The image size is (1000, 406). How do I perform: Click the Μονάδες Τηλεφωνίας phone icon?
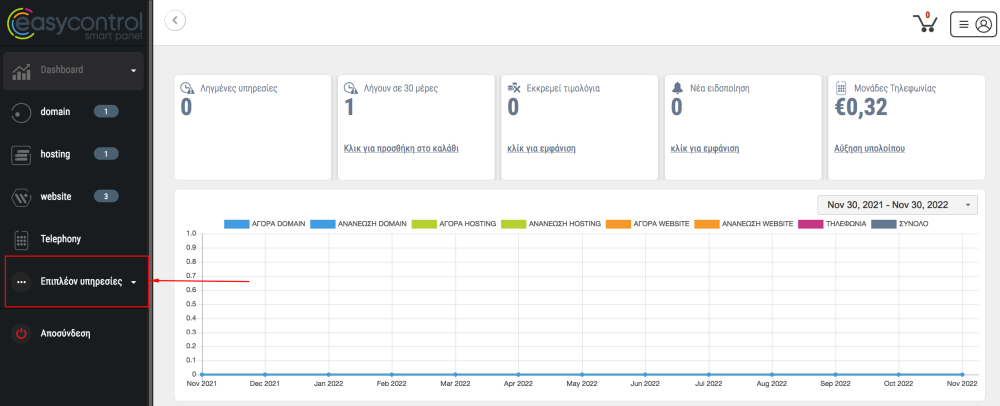tap(841, 89)
